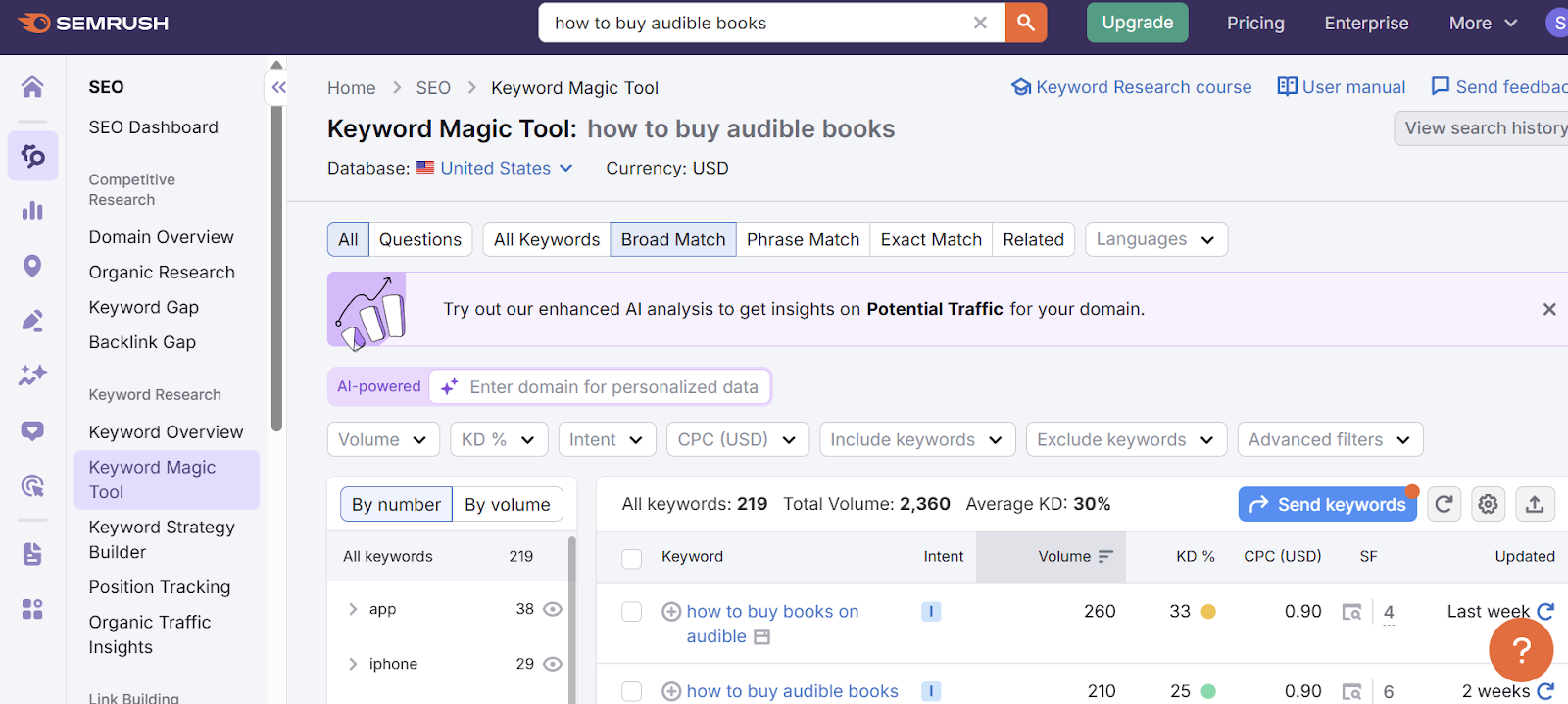
Task: Select the Questions tab
Action: click(420, 239)
